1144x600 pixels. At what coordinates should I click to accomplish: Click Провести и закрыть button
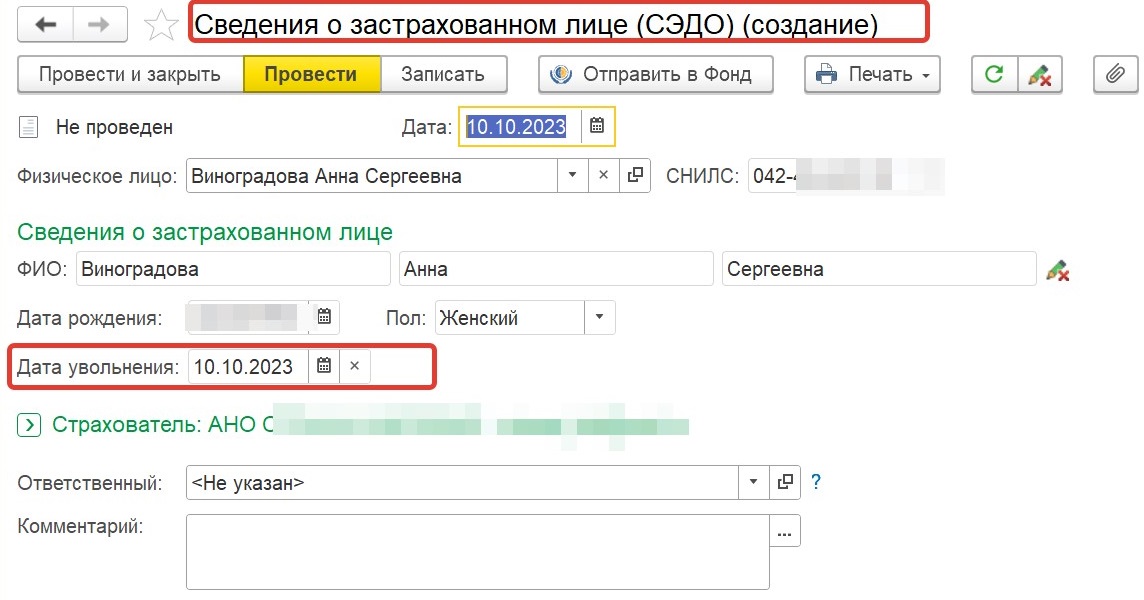click(130, 74)
